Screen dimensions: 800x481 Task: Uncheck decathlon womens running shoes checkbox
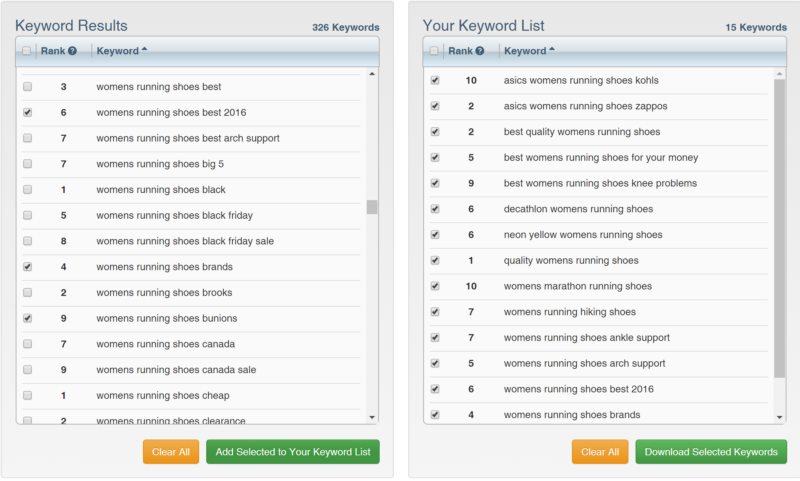tap(434, 209)
